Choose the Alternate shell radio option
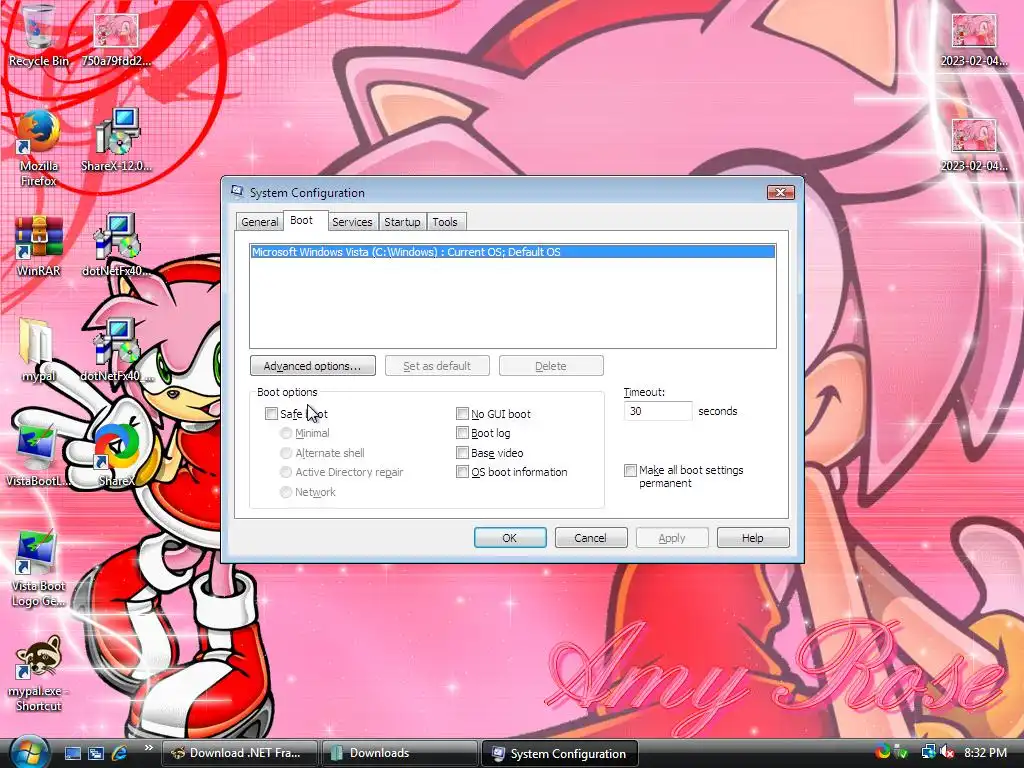The height and width of the screenshot is (768, 1024). [x=285, y=453]
